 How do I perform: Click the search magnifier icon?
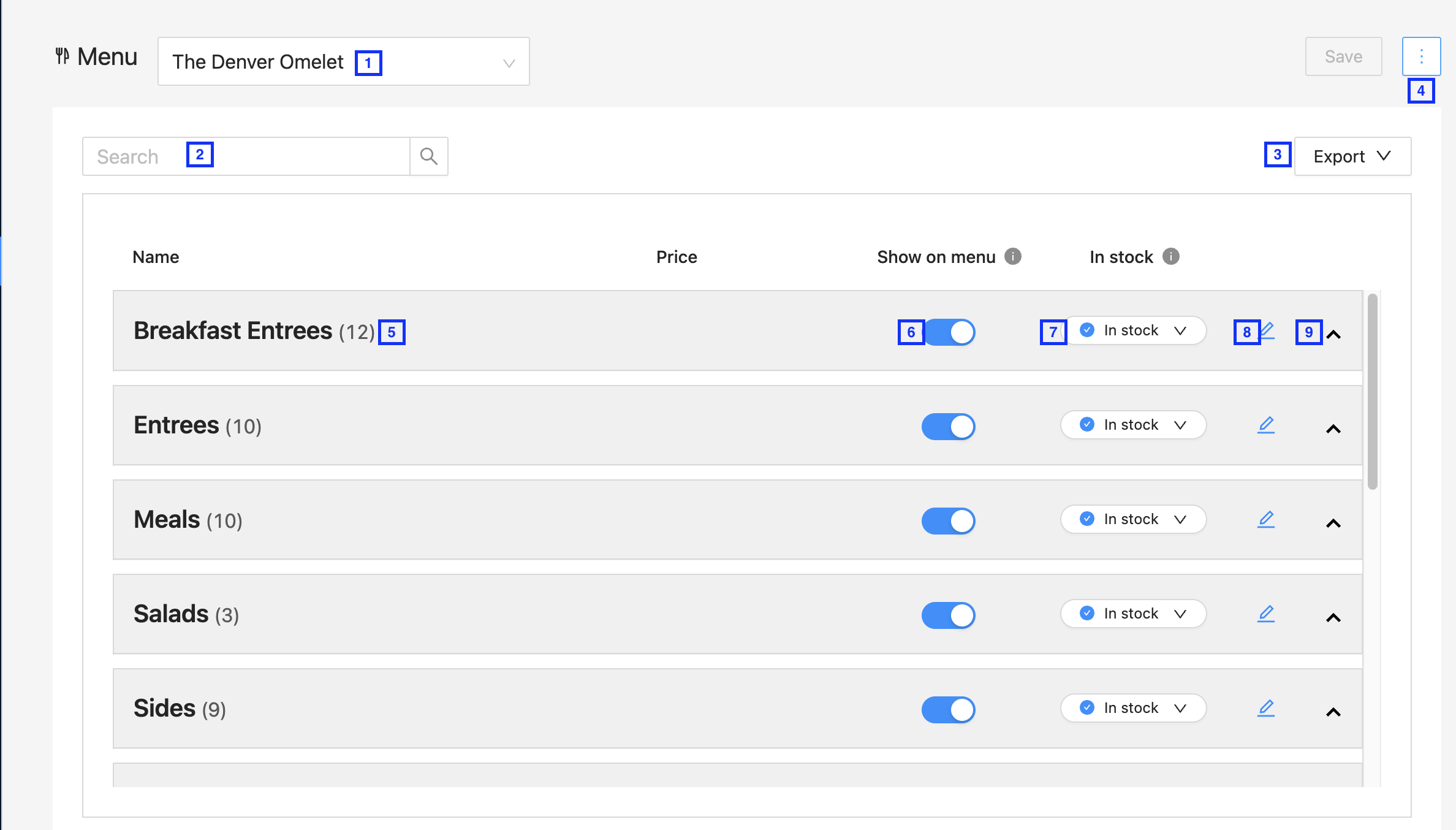(x=429, y=156)
